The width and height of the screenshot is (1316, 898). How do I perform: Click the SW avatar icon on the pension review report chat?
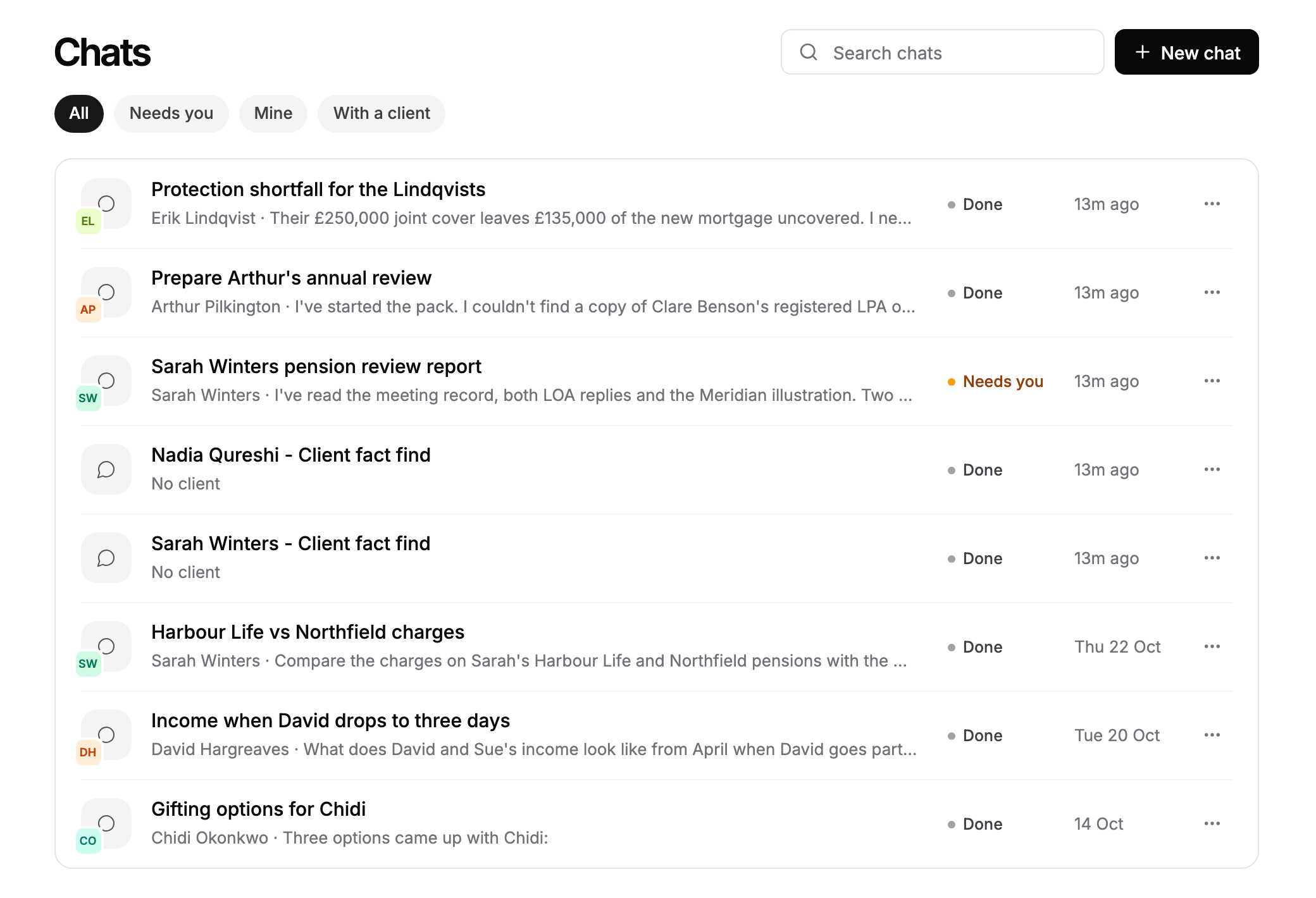click(88, 398)
